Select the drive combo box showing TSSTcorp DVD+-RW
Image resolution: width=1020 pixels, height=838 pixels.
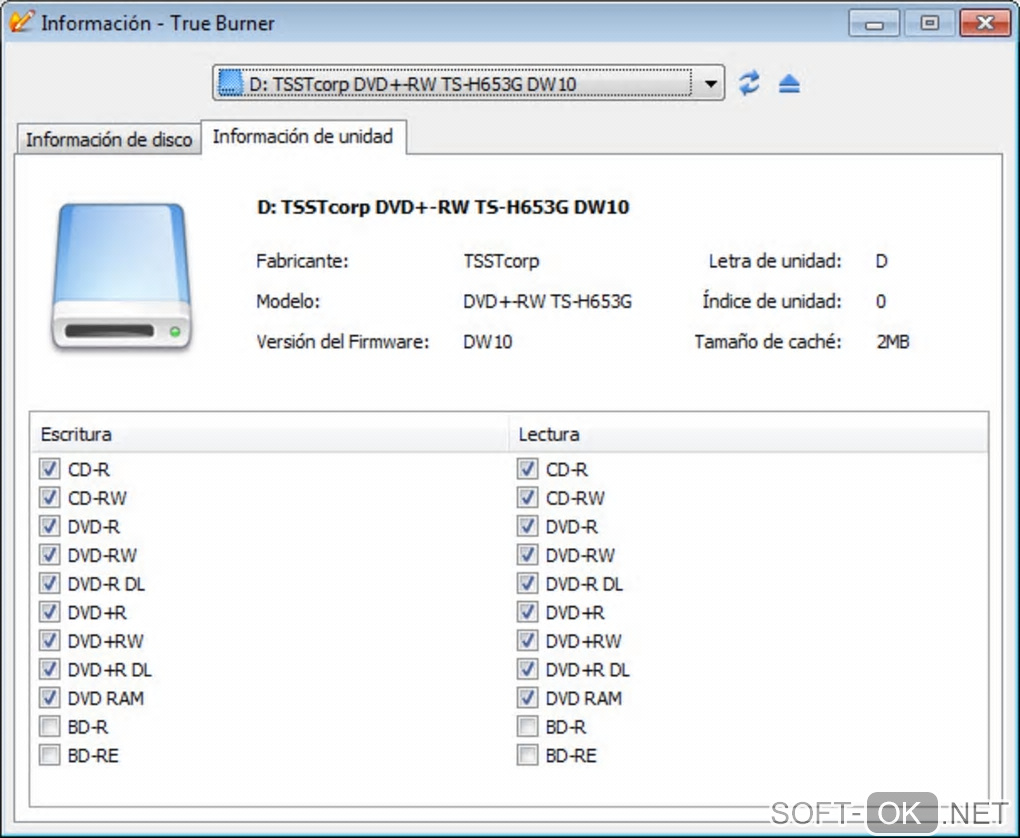(468, 83)
